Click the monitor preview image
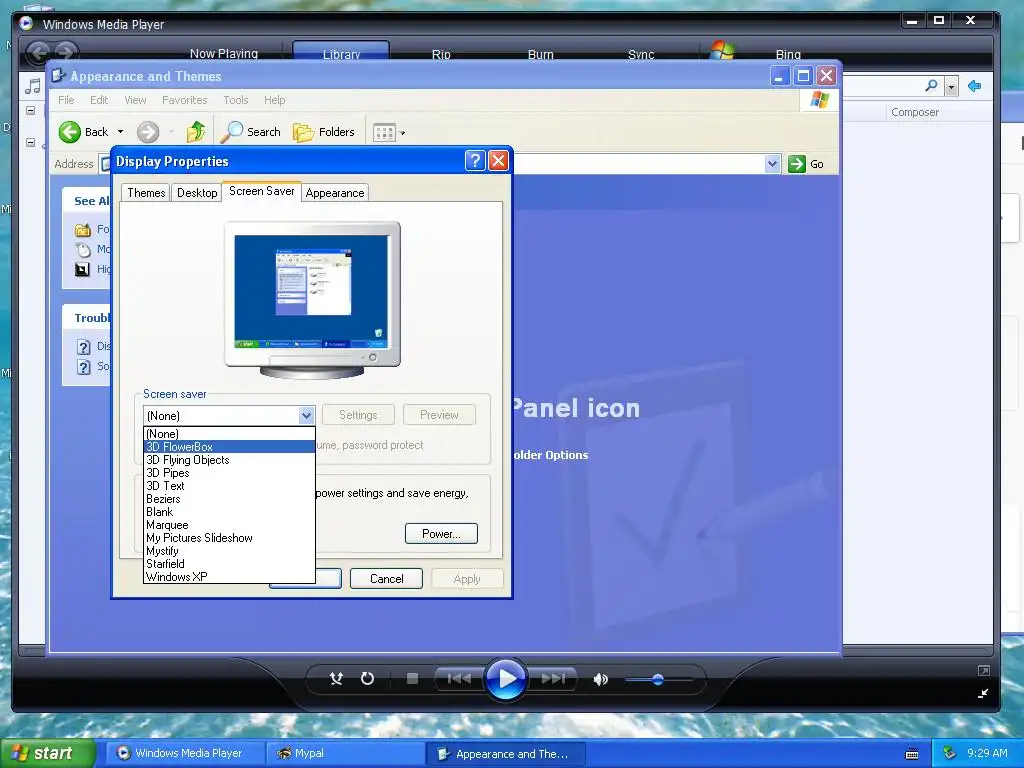The width and height of the screenshot is (1024, 768). [312, 300]
